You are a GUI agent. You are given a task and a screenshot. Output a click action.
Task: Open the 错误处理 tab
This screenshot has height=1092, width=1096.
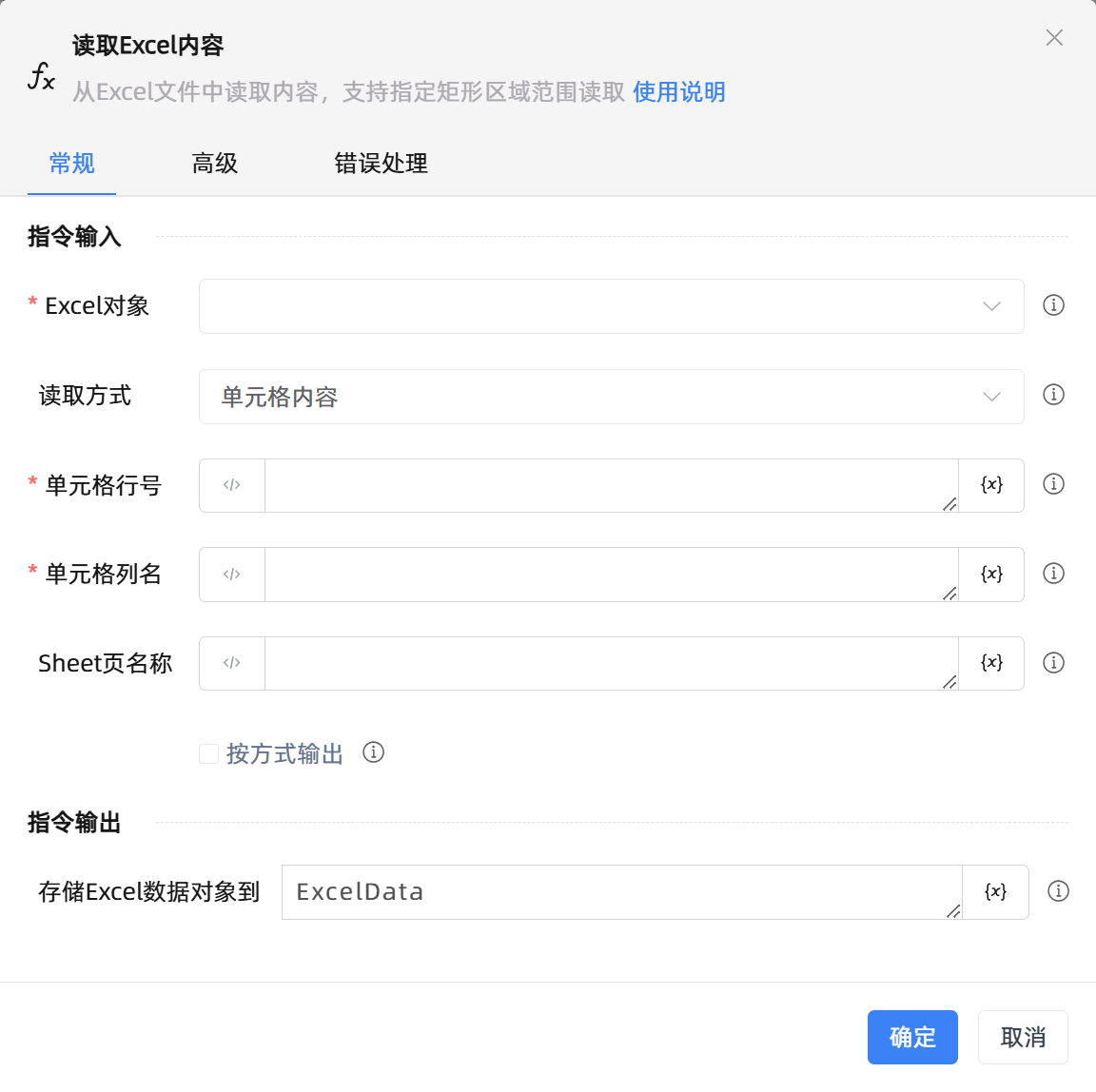coord(381,164)
